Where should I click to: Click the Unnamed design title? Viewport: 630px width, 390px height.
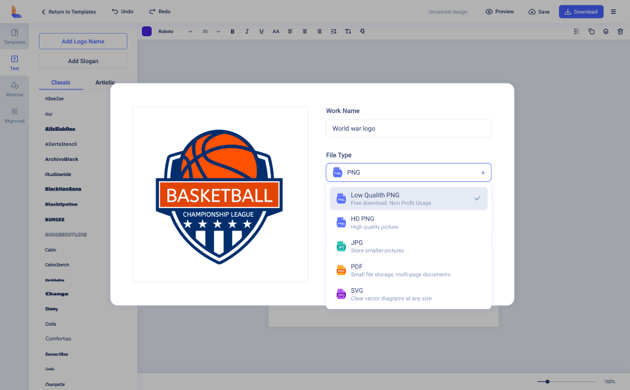(448, 12)
